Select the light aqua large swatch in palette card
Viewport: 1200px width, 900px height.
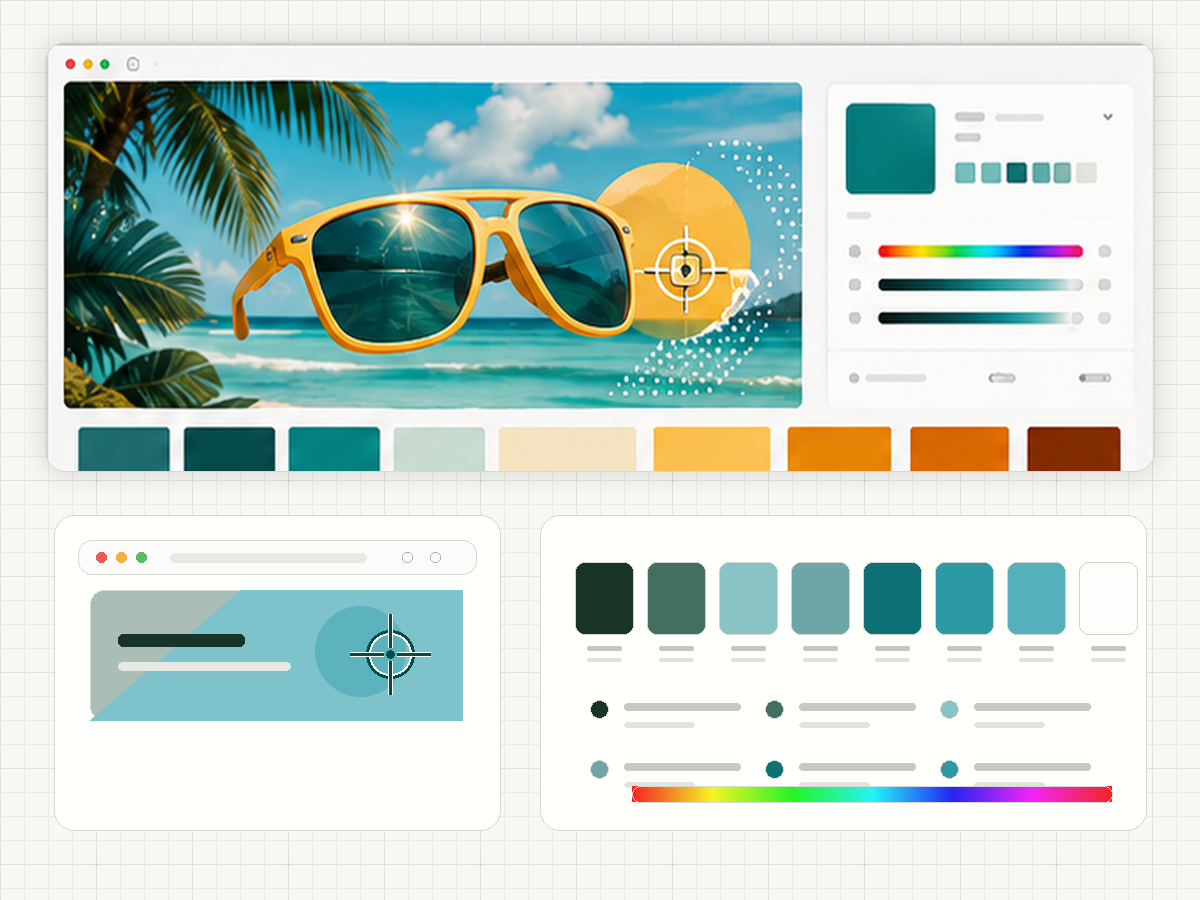(x=748, y=598)
